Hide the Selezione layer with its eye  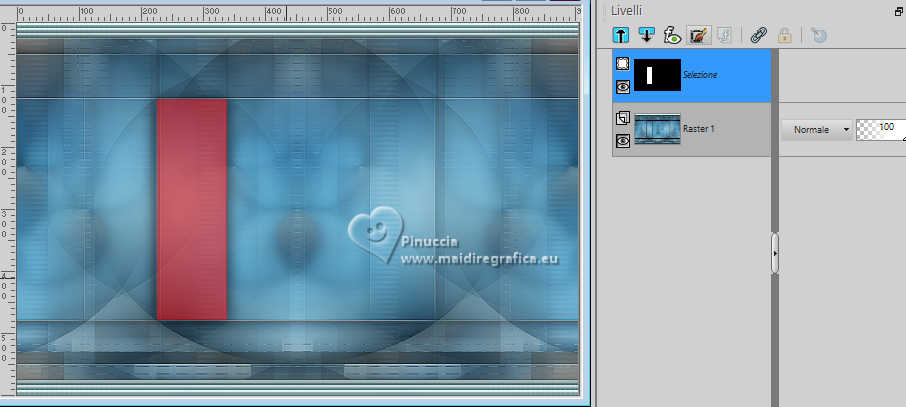622,87
